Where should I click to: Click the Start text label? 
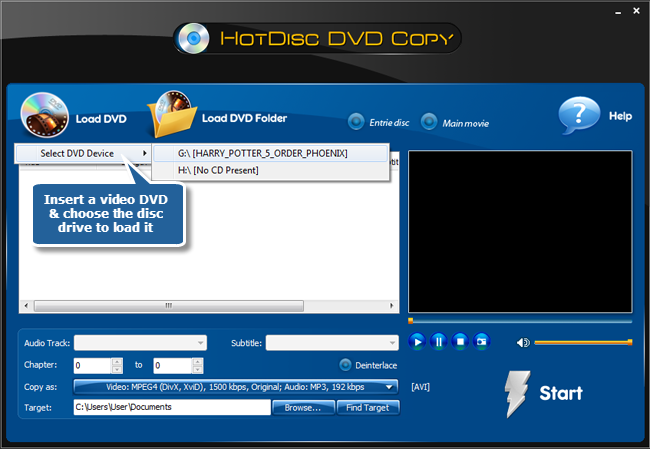click(x=561, y=393)
